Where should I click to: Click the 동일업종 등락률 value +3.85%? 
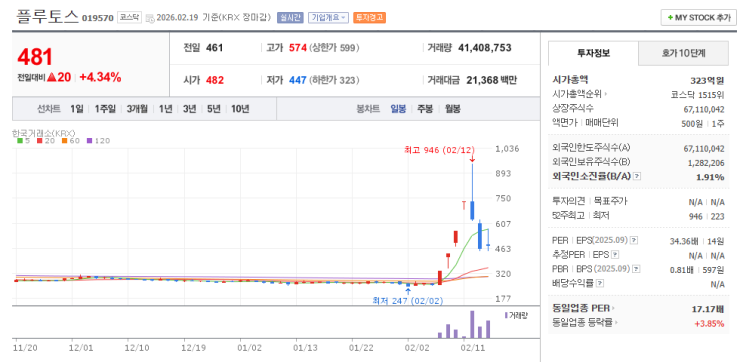[709, 323]
